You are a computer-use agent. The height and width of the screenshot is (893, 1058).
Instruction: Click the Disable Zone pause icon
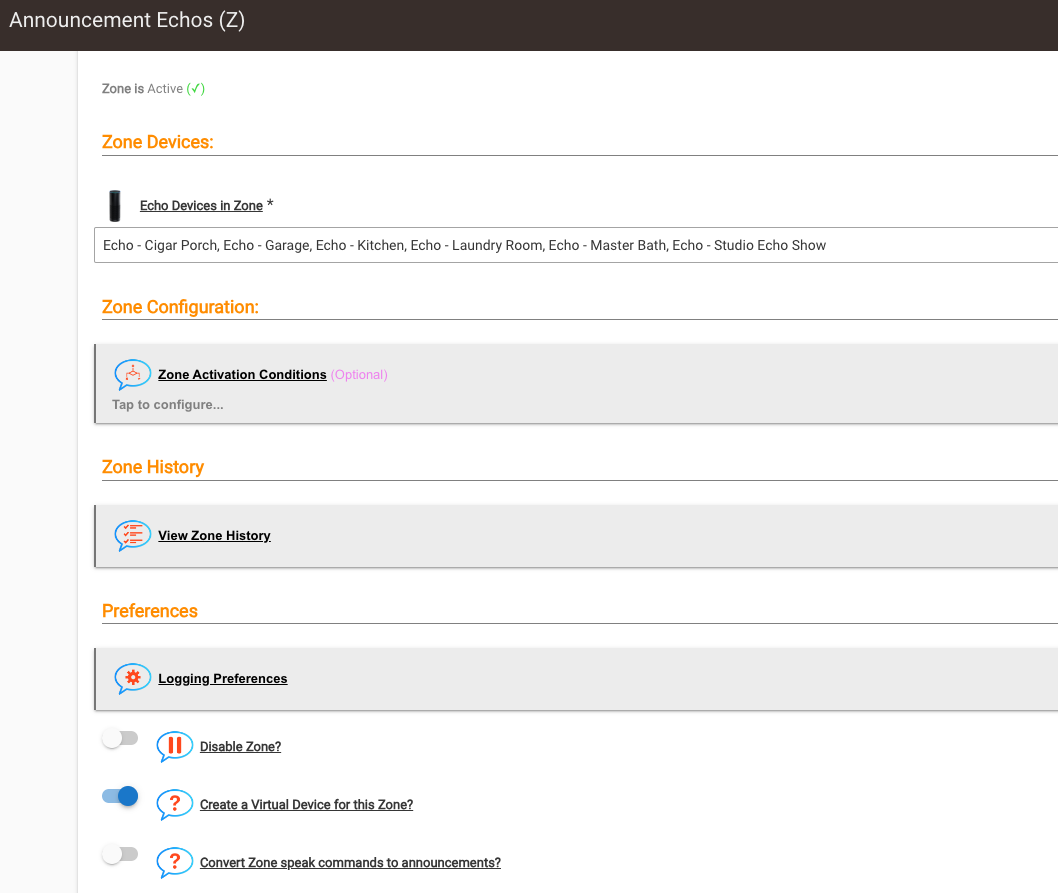tap(174, 747)
